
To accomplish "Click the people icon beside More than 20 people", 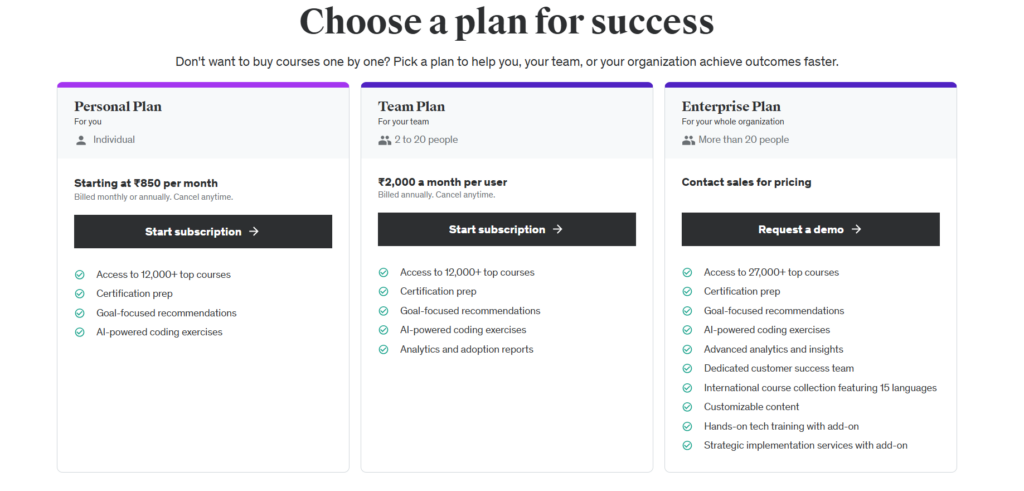I will pyautogui.click(x=688, y=140).
